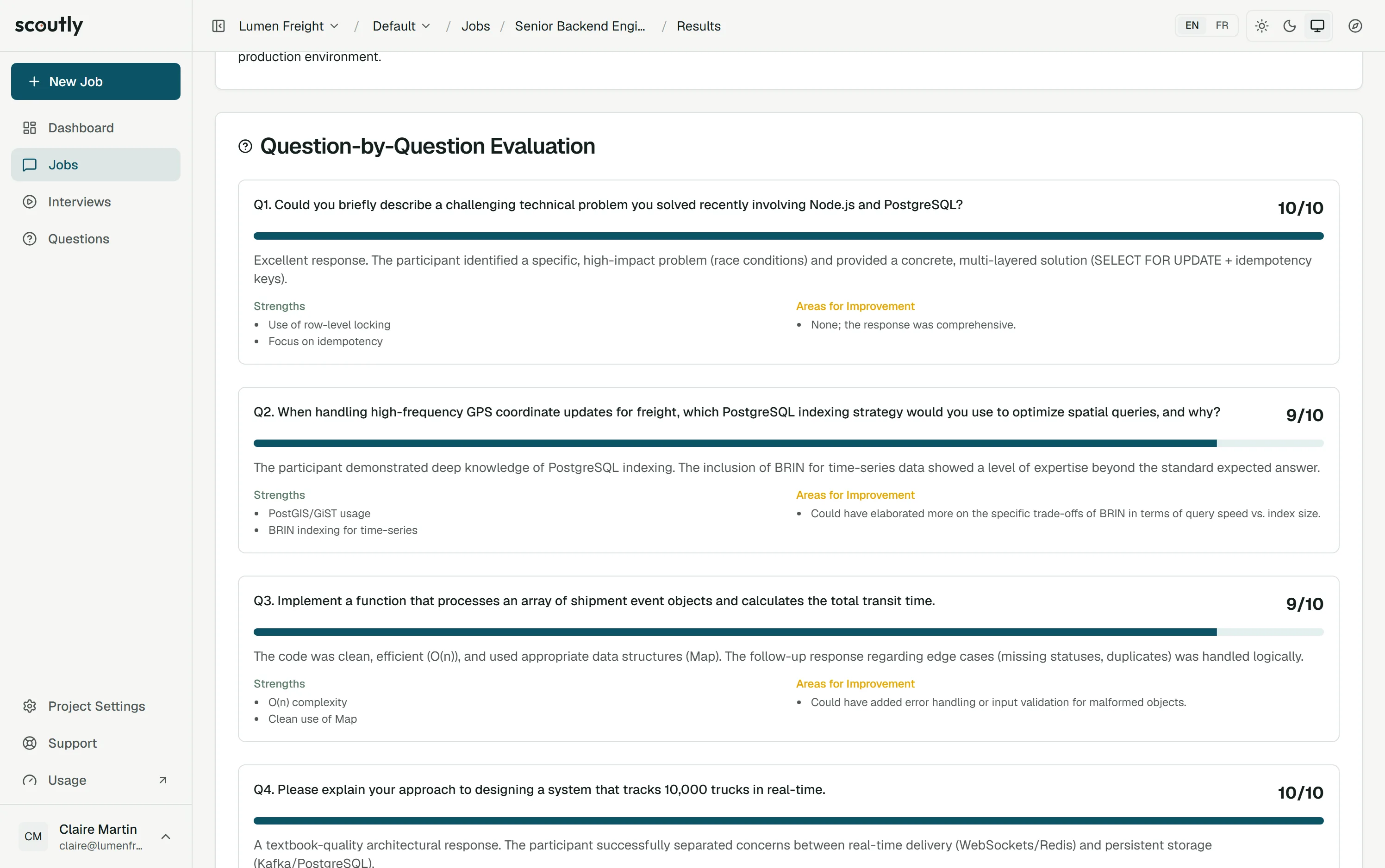The image size is (1385, 868).
Task: Click the Q1 10/10 score
Action: pyautogui.click(x=1300, y=208)
